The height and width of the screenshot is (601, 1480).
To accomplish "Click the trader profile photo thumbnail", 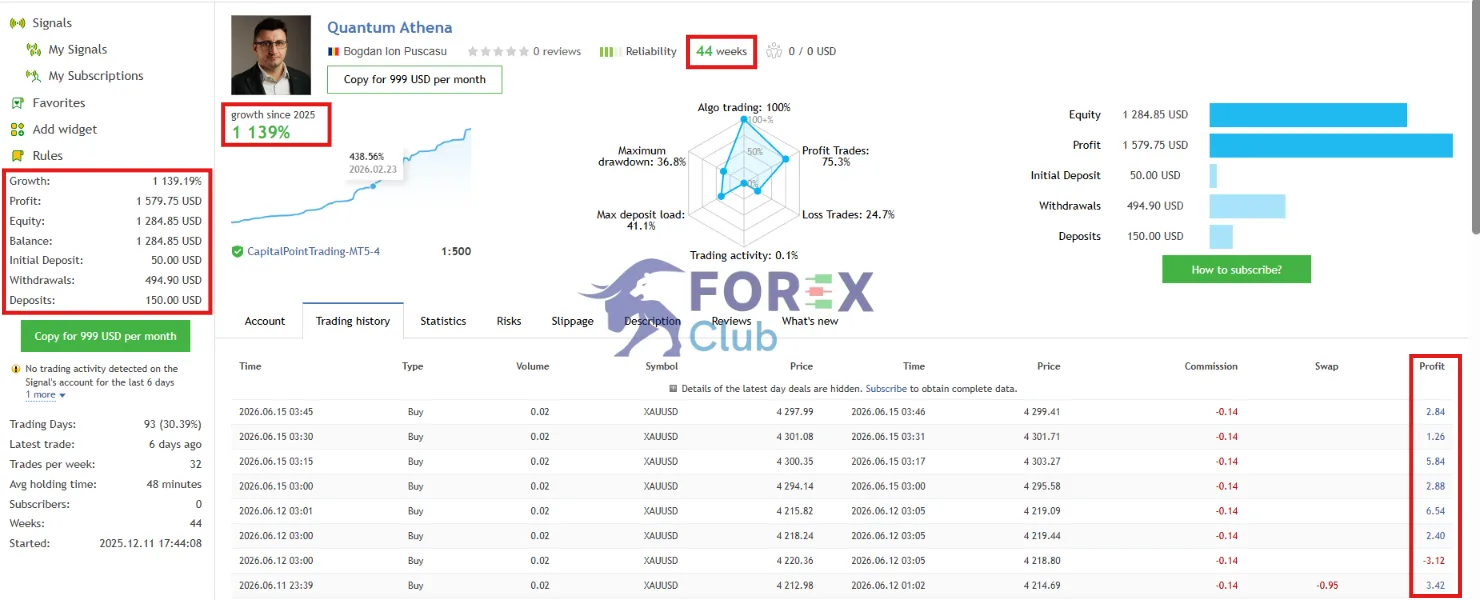I will point(271,55).
